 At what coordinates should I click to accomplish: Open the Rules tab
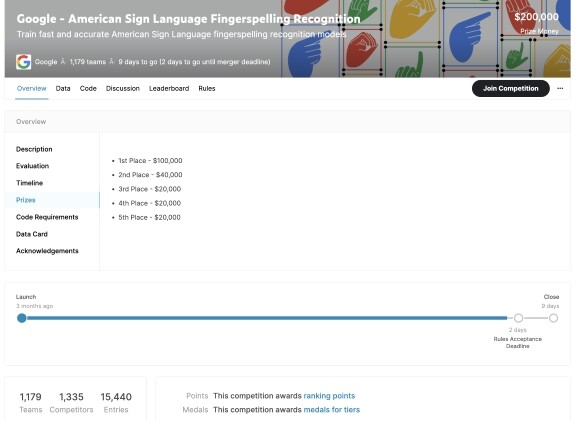[207, 88]
